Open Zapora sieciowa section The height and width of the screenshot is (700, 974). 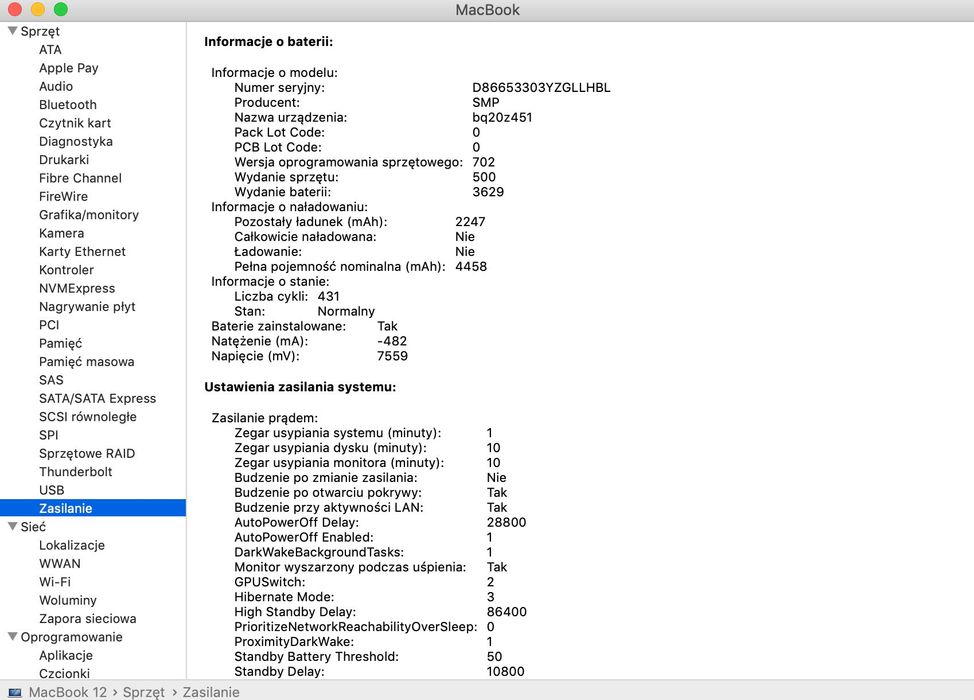pyautogui.click(x=88, y=619)
